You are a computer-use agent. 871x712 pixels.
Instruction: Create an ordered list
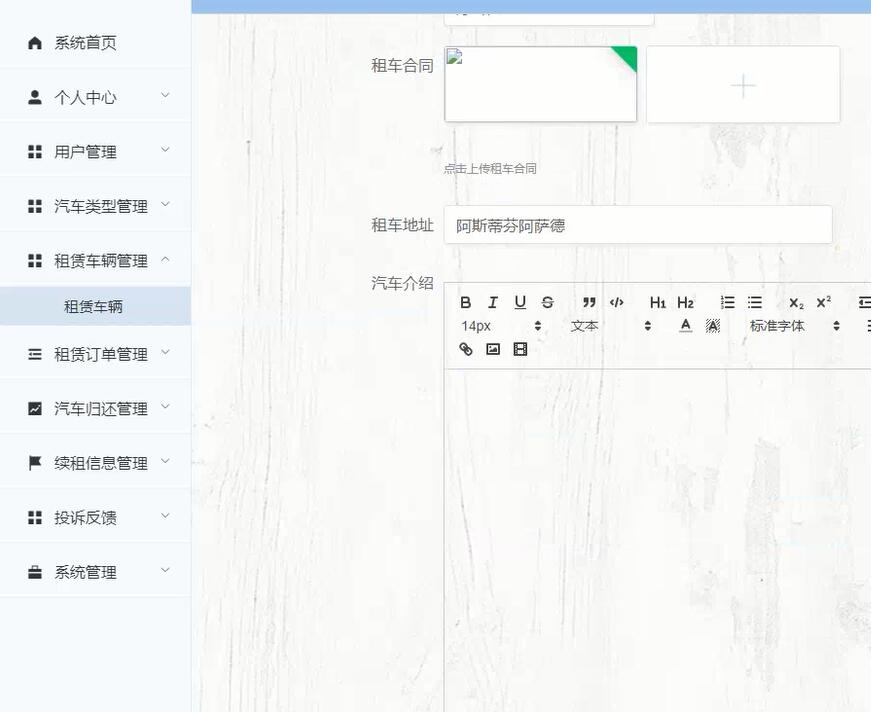(727, 302)
